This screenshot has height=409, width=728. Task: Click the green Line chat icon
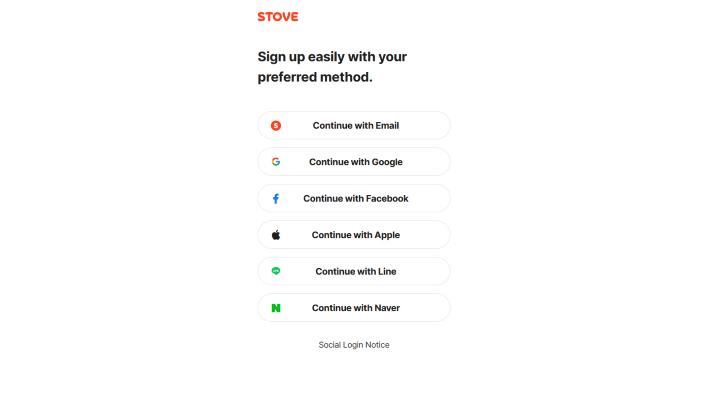(276, 271)
